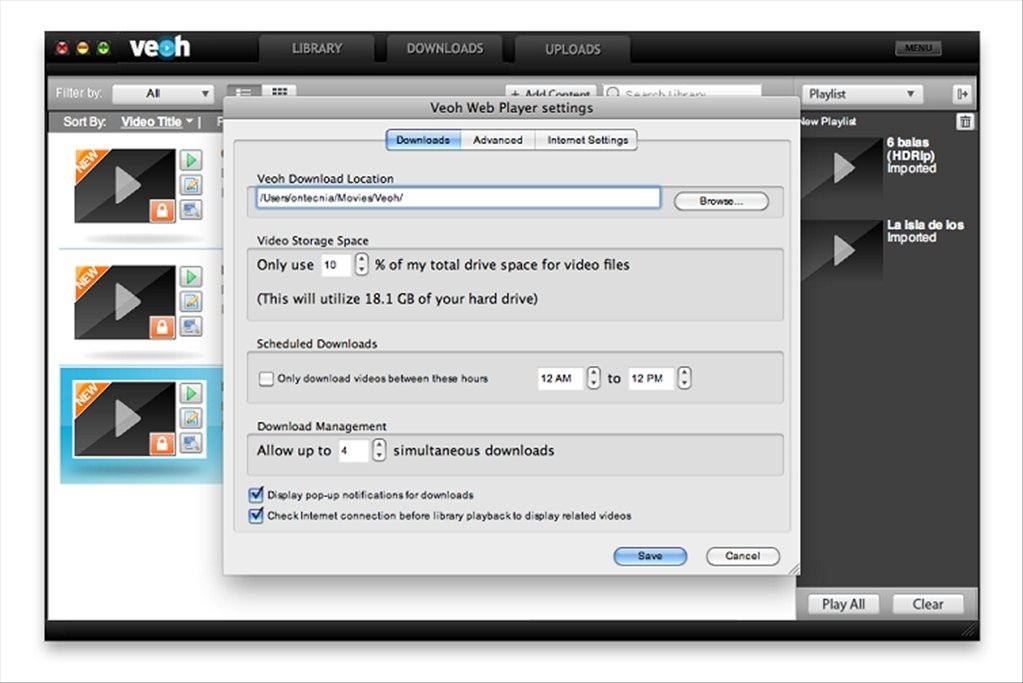Switch to the Downloads settings tab
Image resolution: width=1023 pixels, height=683 pixels.
click(423, 140)
